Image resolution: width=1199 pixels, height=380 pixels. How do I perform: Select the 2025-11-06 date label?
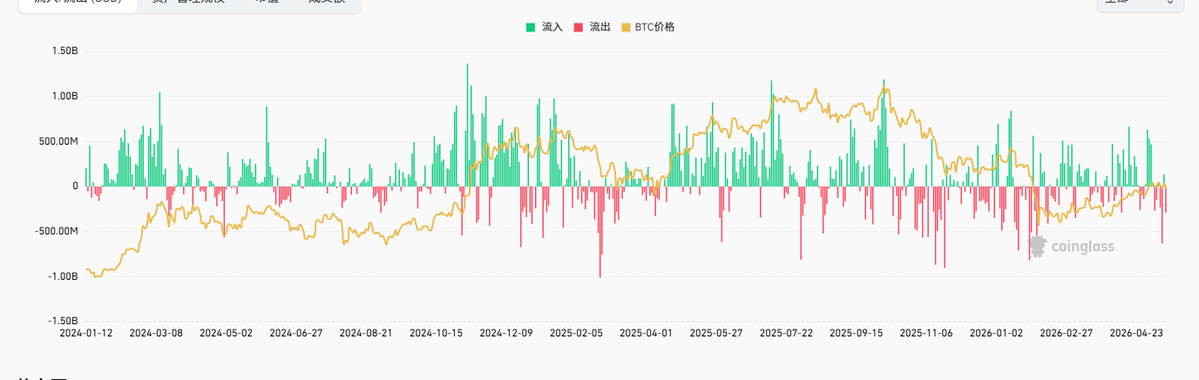[x=927, y=333]
